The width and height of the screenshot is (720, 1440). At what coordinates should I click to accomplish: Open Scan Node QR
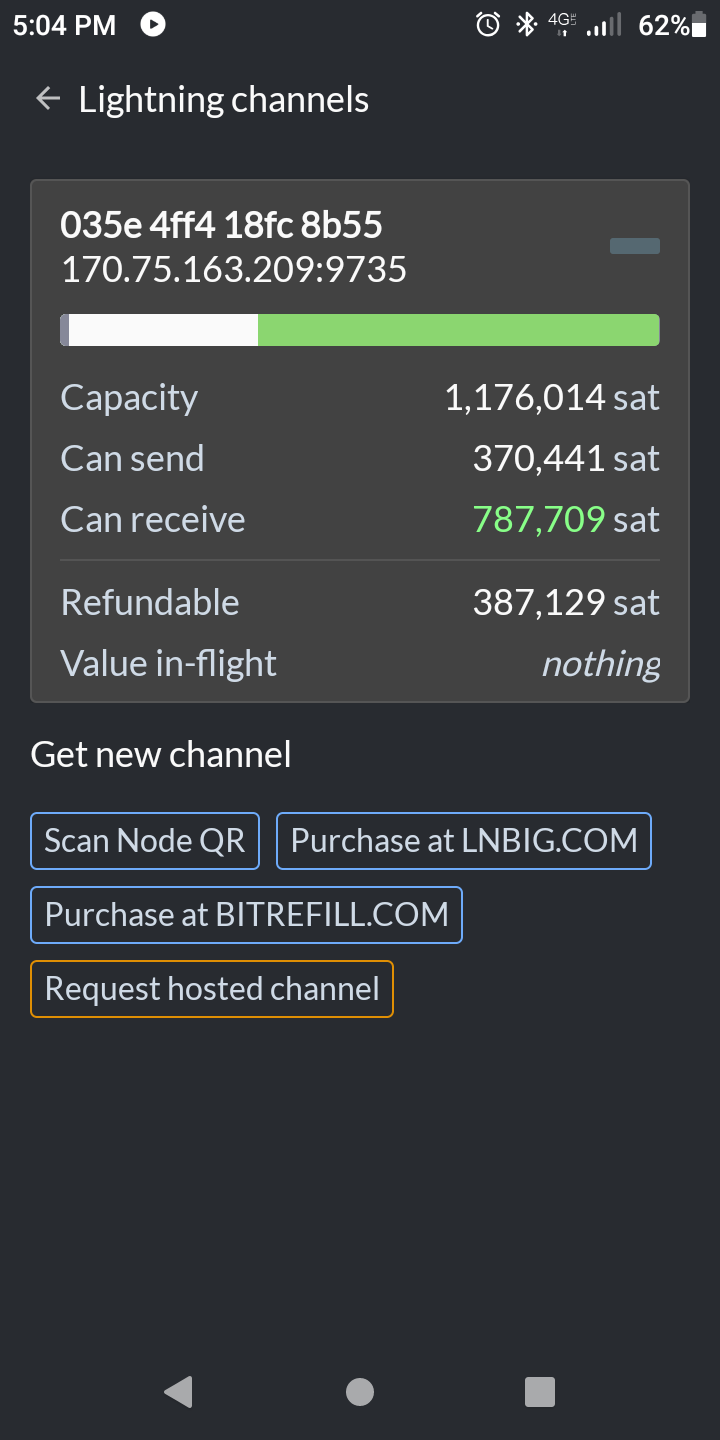[145, 841]
